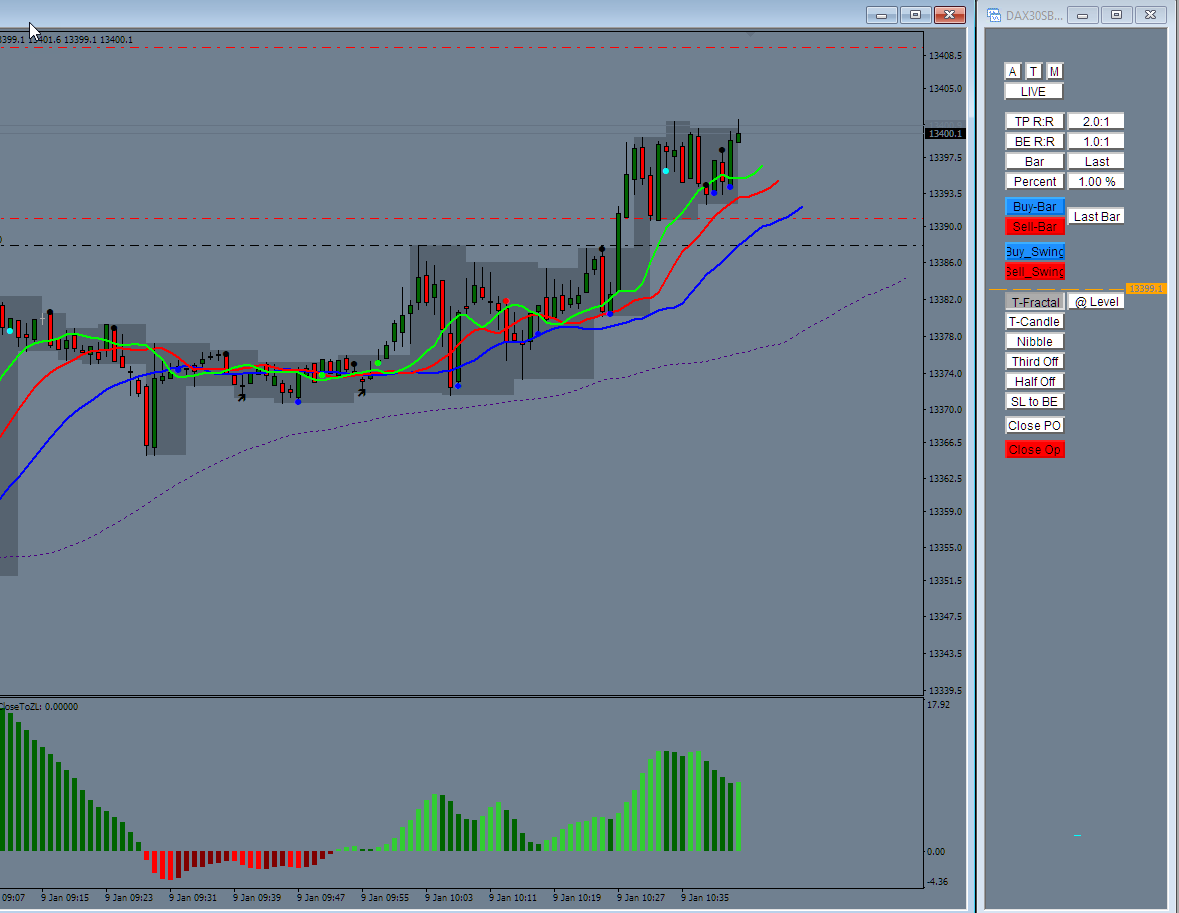
Task: Click the Percent label button
Action: coord(1035,181)
